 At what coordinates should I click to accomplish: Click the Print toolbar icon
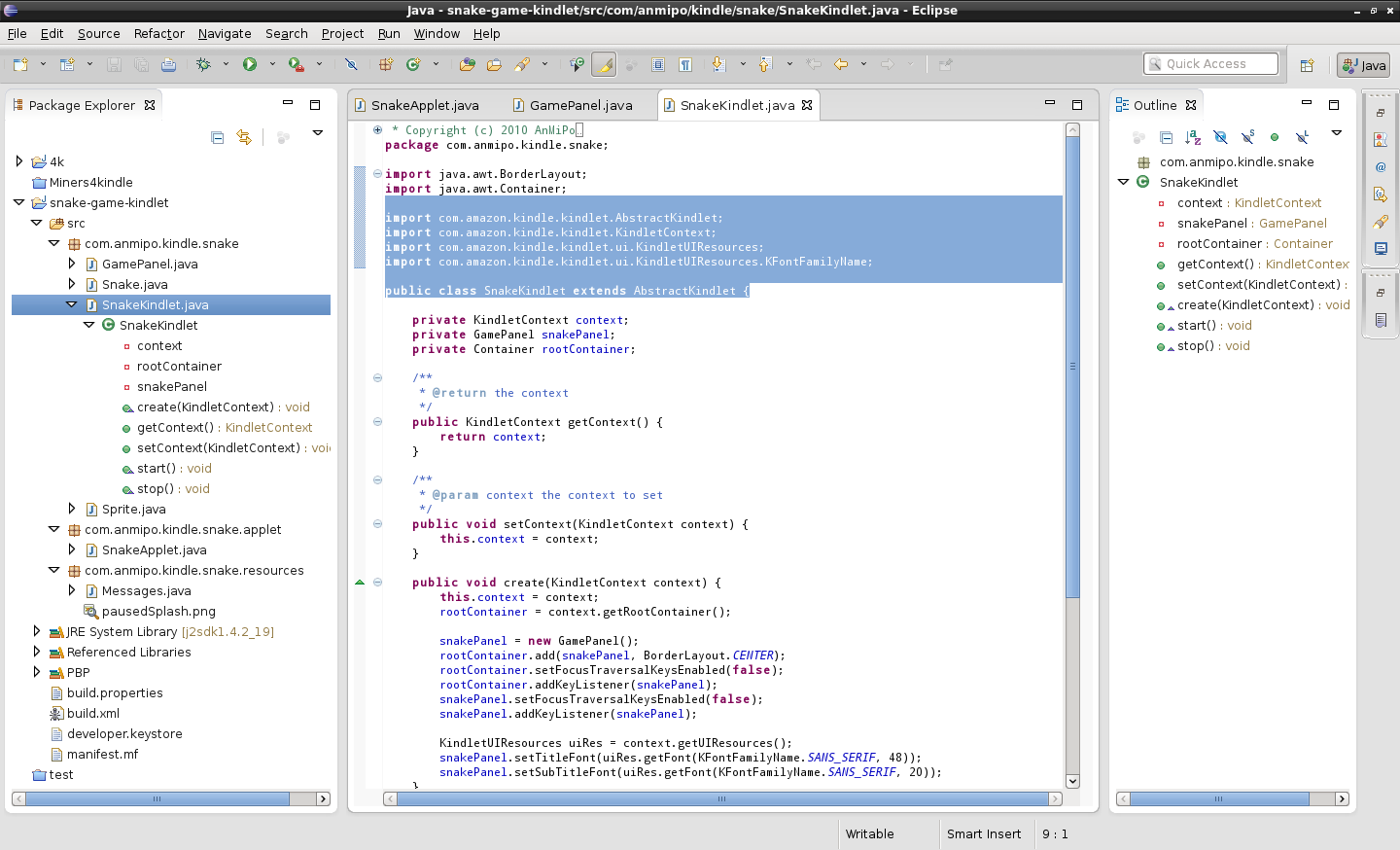(168, 64)
